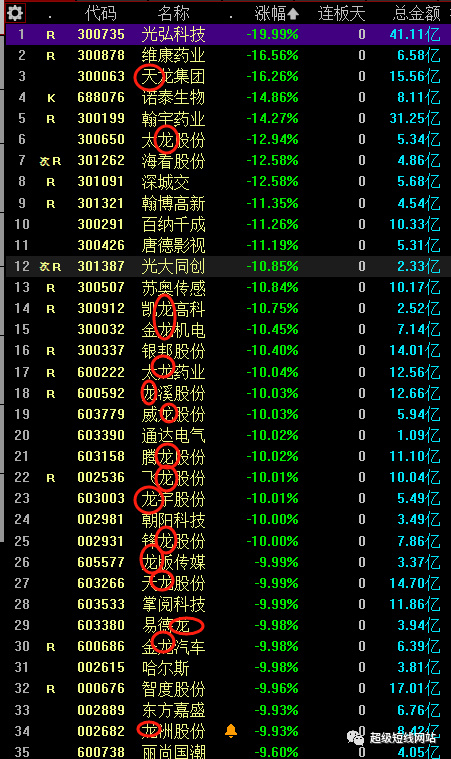Click the -12.94% change value
Screen dimensions: 451x759
[x=272, y=139]
